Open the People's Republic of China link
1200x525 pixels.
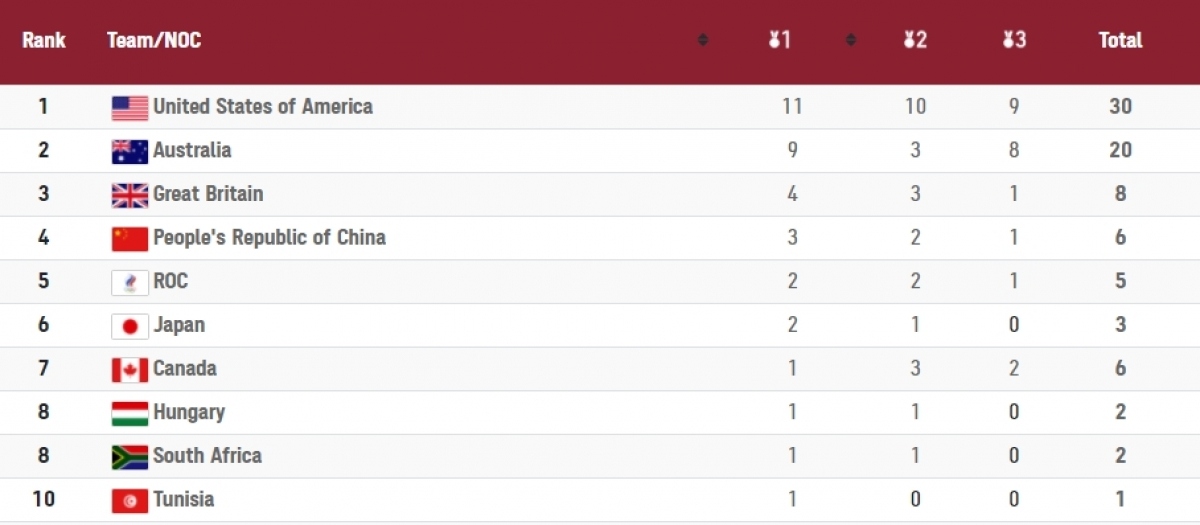point(269,237)
